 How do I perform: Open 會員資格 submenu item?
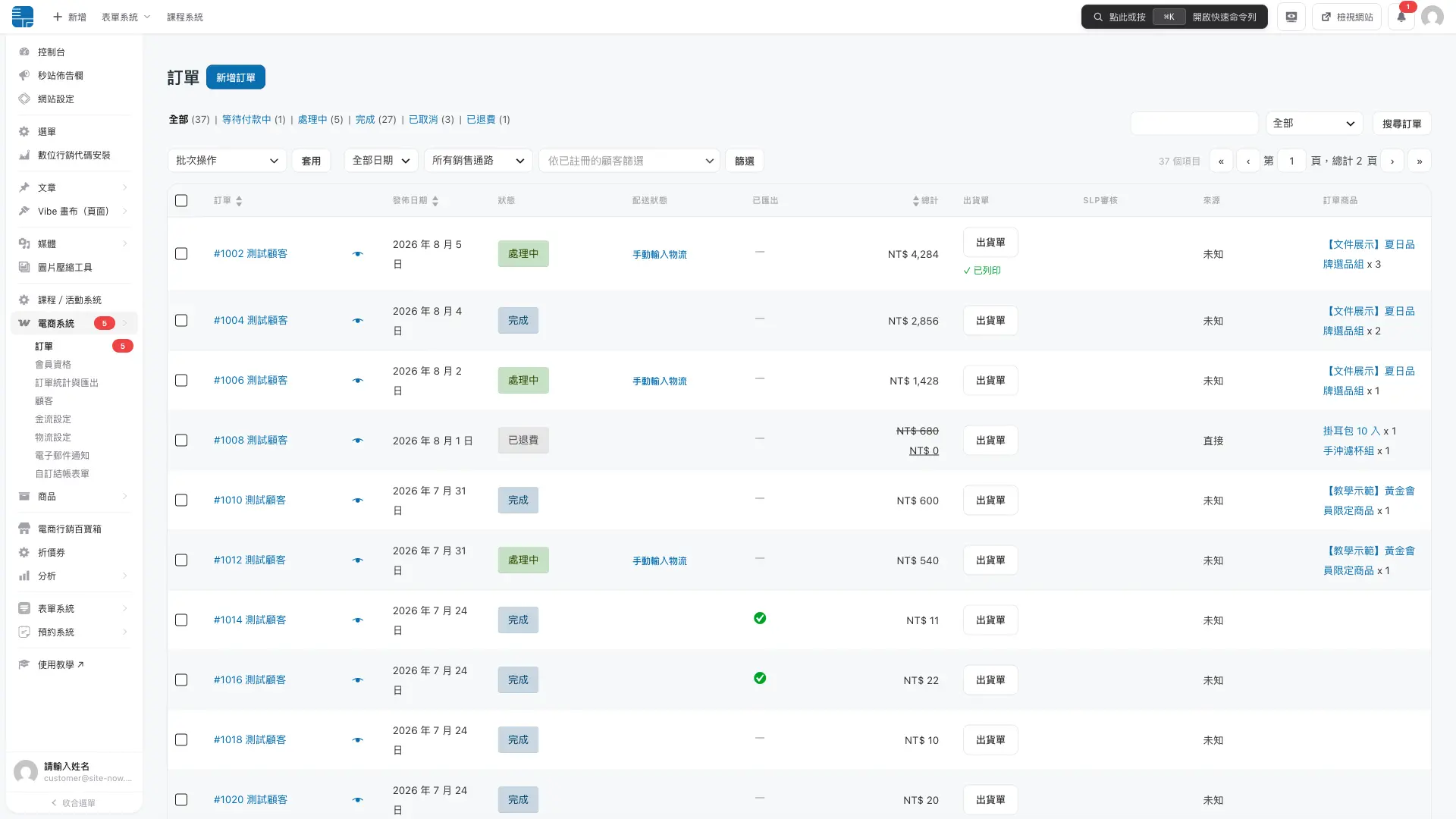pos(53,364)
